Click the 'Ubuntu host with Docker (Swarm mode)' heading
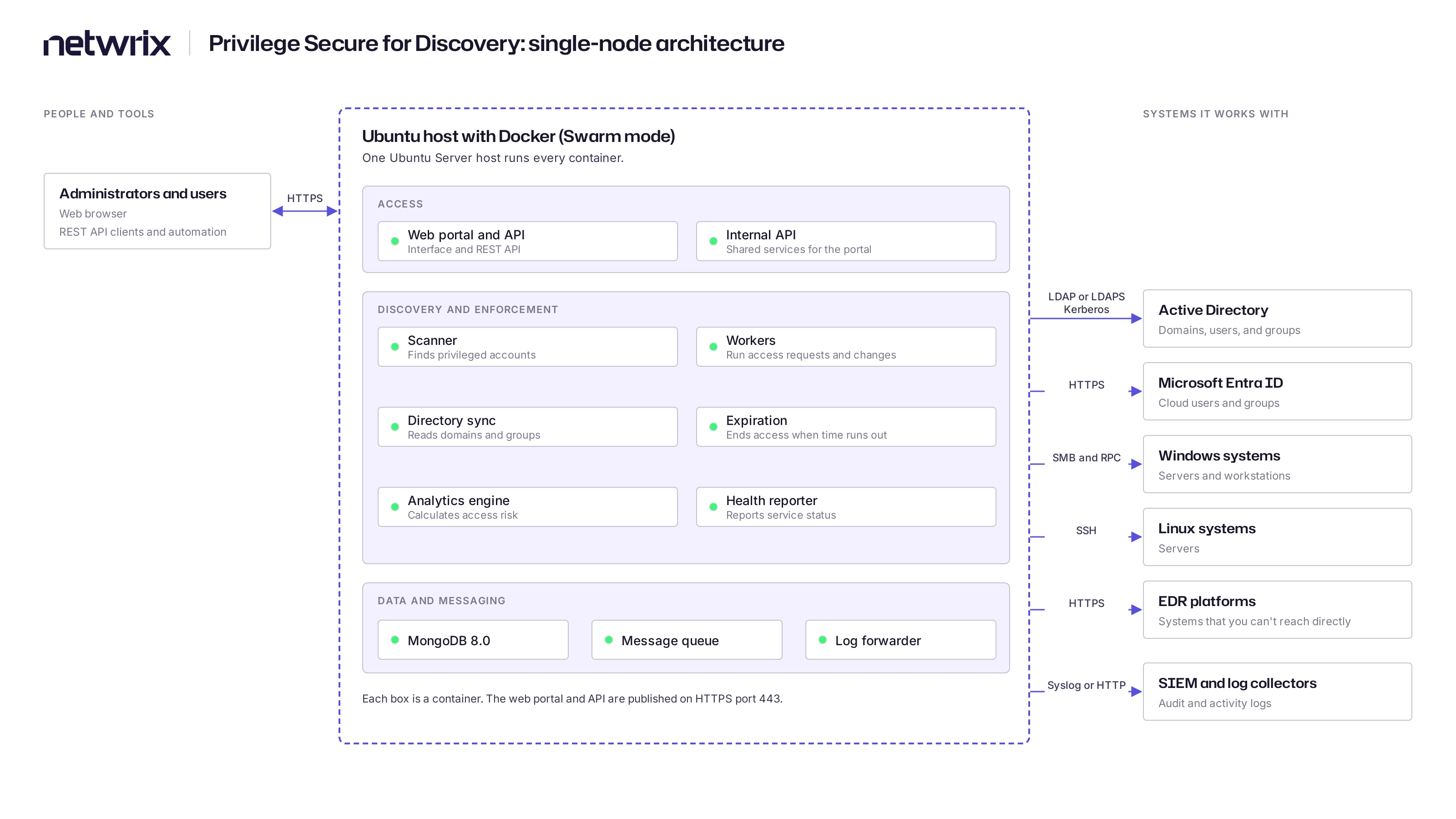The image size is (1456, 819). tap(518, 136)
